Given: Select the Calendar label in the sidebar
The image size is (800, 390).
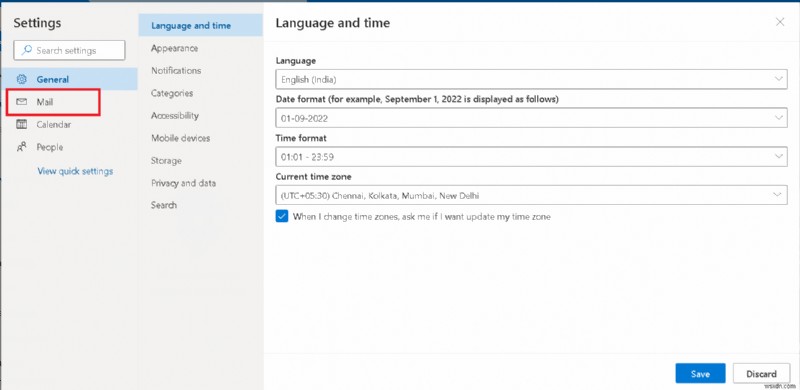Looking at the screenshot, I should click(54, 125).
